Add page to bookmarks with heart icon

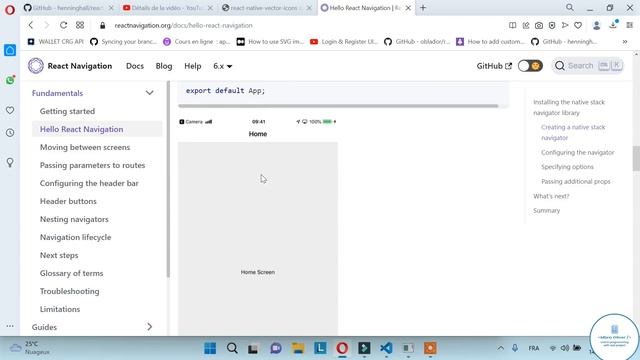coord(578,25)
